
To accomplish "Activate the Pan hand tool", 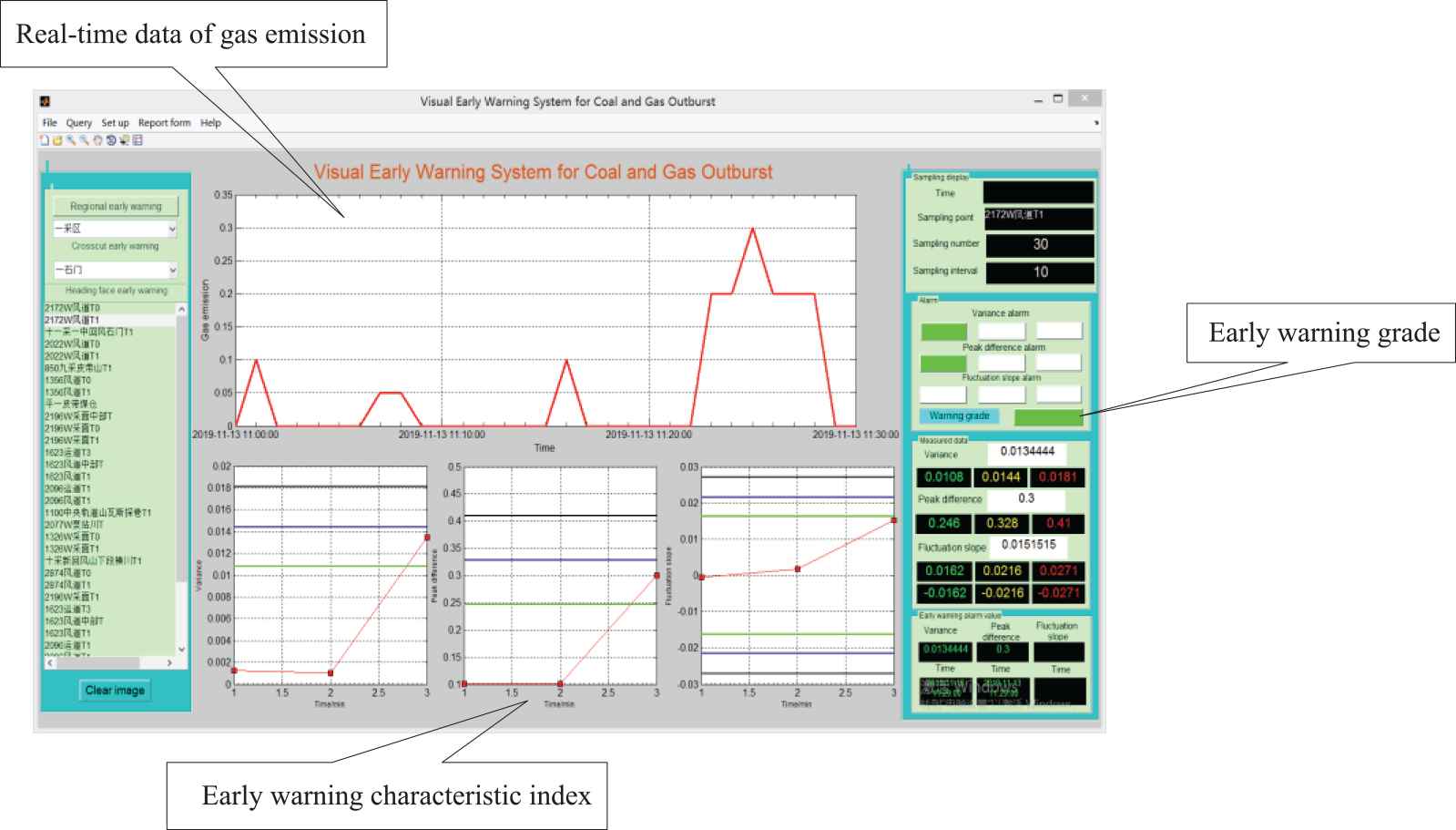I will [x=97, y=140].
